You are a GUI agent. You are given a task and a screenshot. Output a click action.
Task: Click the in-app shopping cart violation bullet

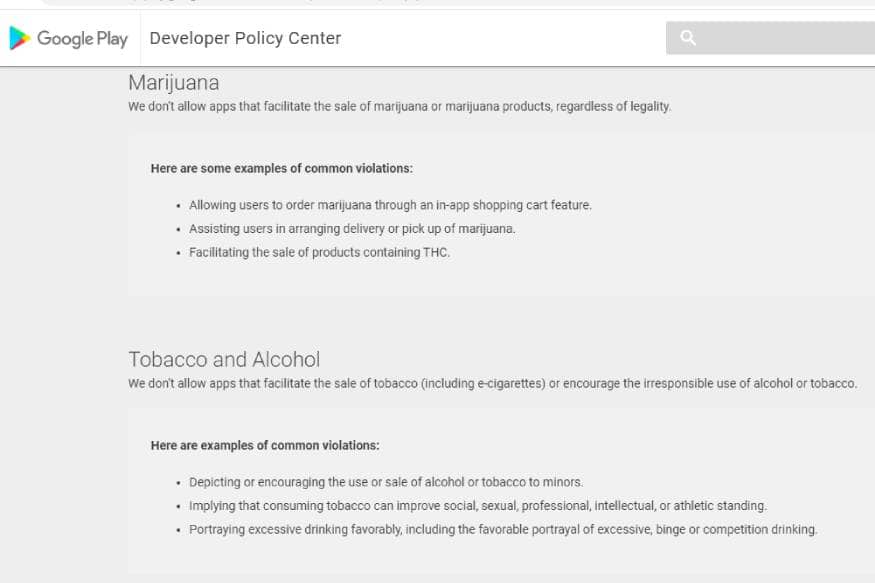[390, 205]
